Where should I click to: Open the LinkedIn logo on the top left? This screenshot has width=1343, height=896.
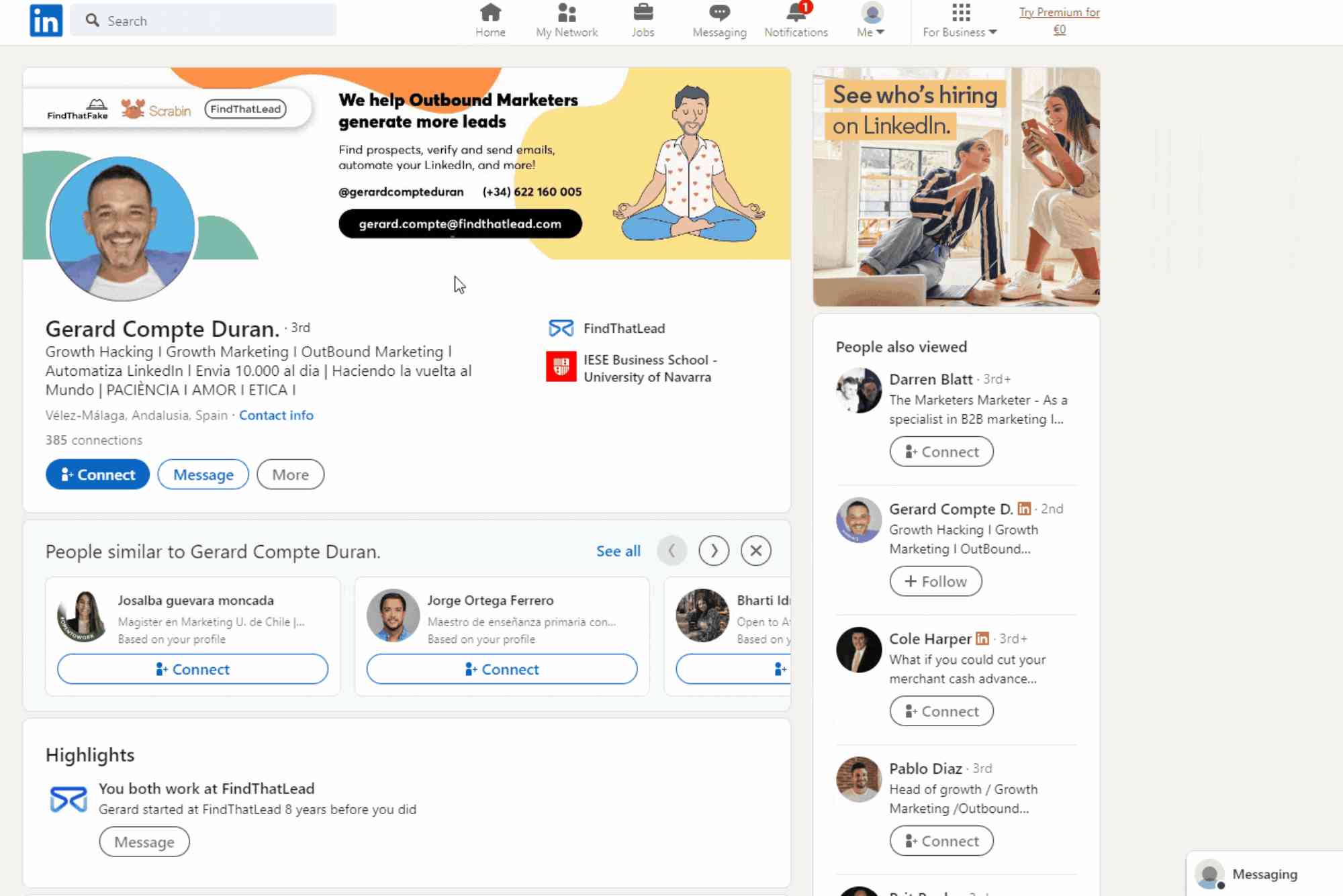coord(45,20)
